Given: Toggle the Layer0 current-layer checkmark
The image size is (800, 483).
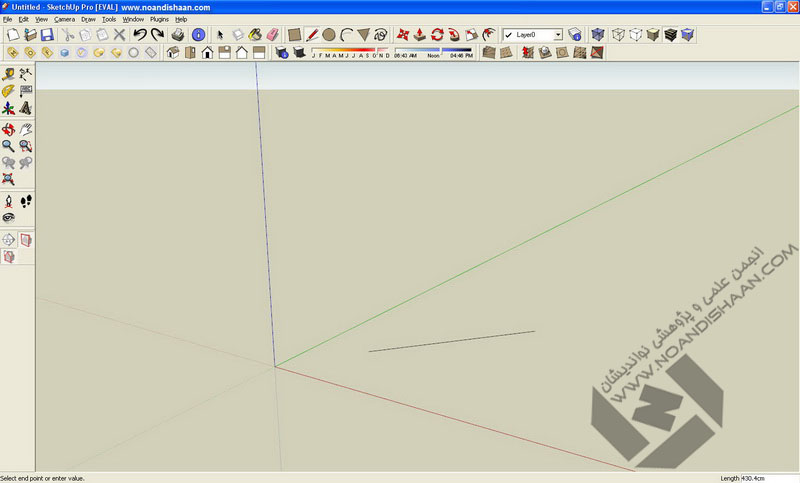Looking at the screenshot, I should [x=508, y=35].
